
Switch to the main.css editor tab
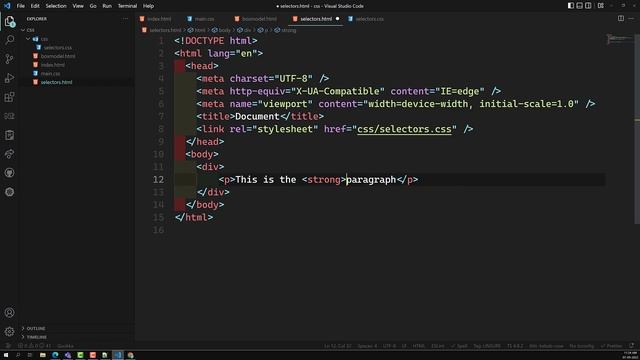click(x=201, y=19)
